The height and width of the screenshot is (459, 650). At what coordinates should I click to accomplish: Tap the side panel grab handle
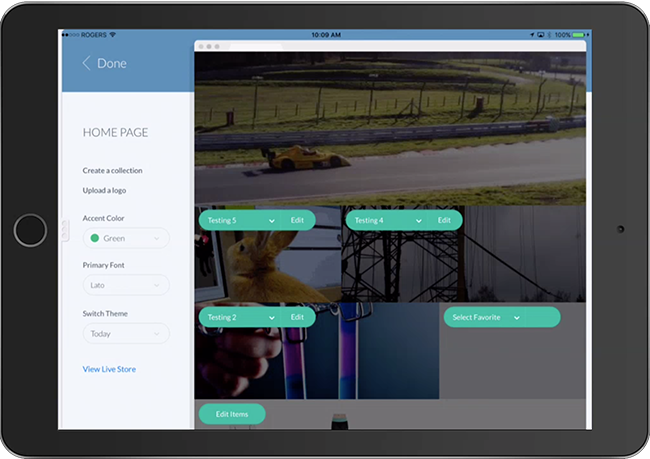point(65,230)
